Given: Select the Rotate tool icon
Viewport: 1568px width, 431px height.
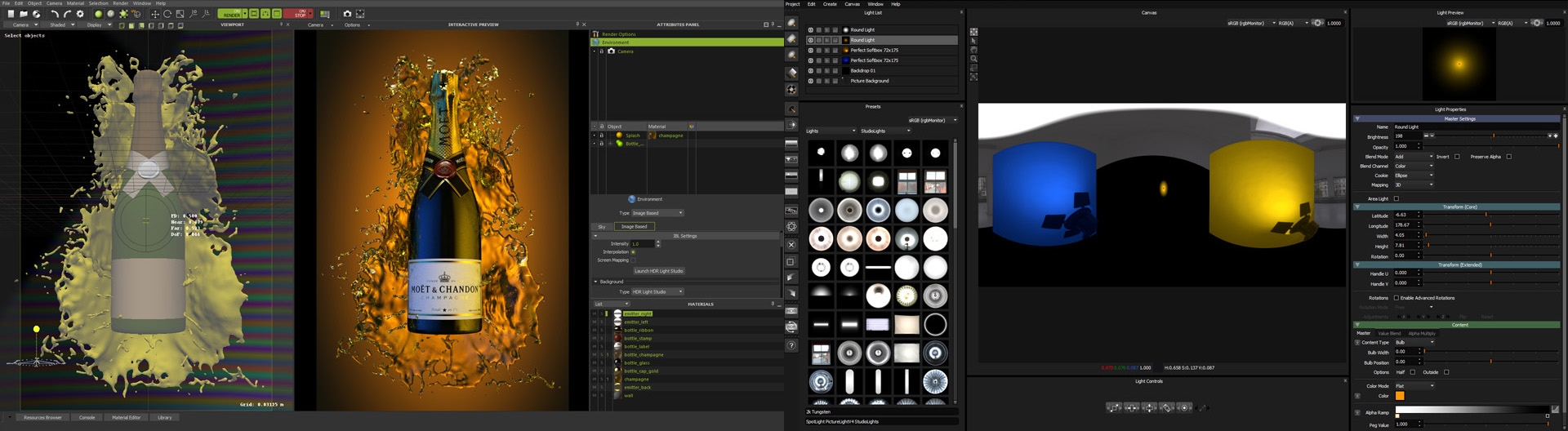Looking at the screenshot, I should (x=167, y=14).
